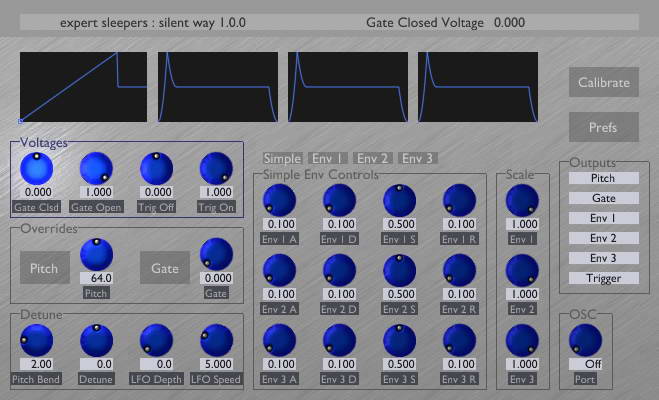Click the Env 2 A attack knob
Screen dimensions: 659x400
point(279,270)
